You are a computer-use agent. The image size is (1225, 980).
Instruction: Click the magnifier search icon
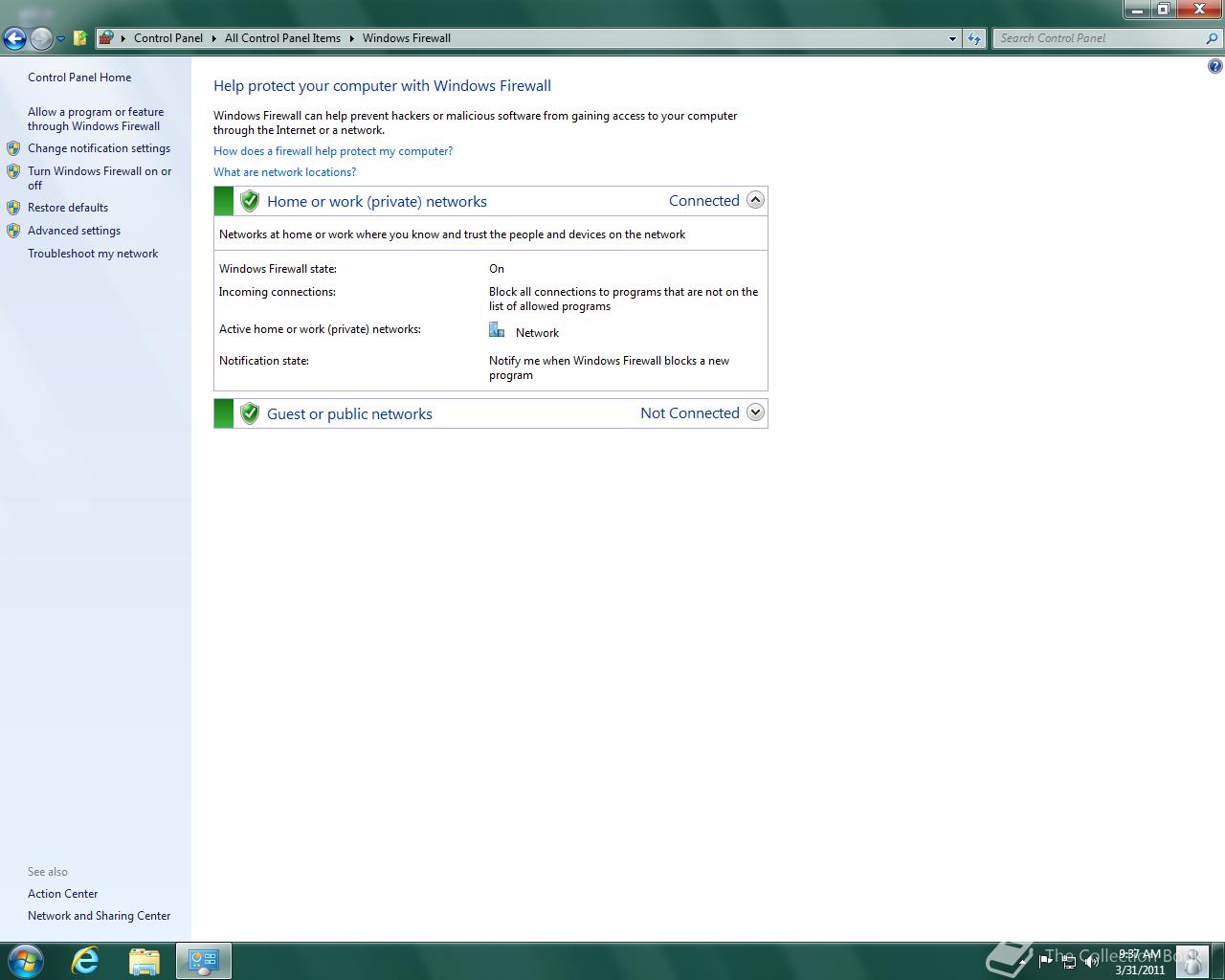[x=1213, y=38]
